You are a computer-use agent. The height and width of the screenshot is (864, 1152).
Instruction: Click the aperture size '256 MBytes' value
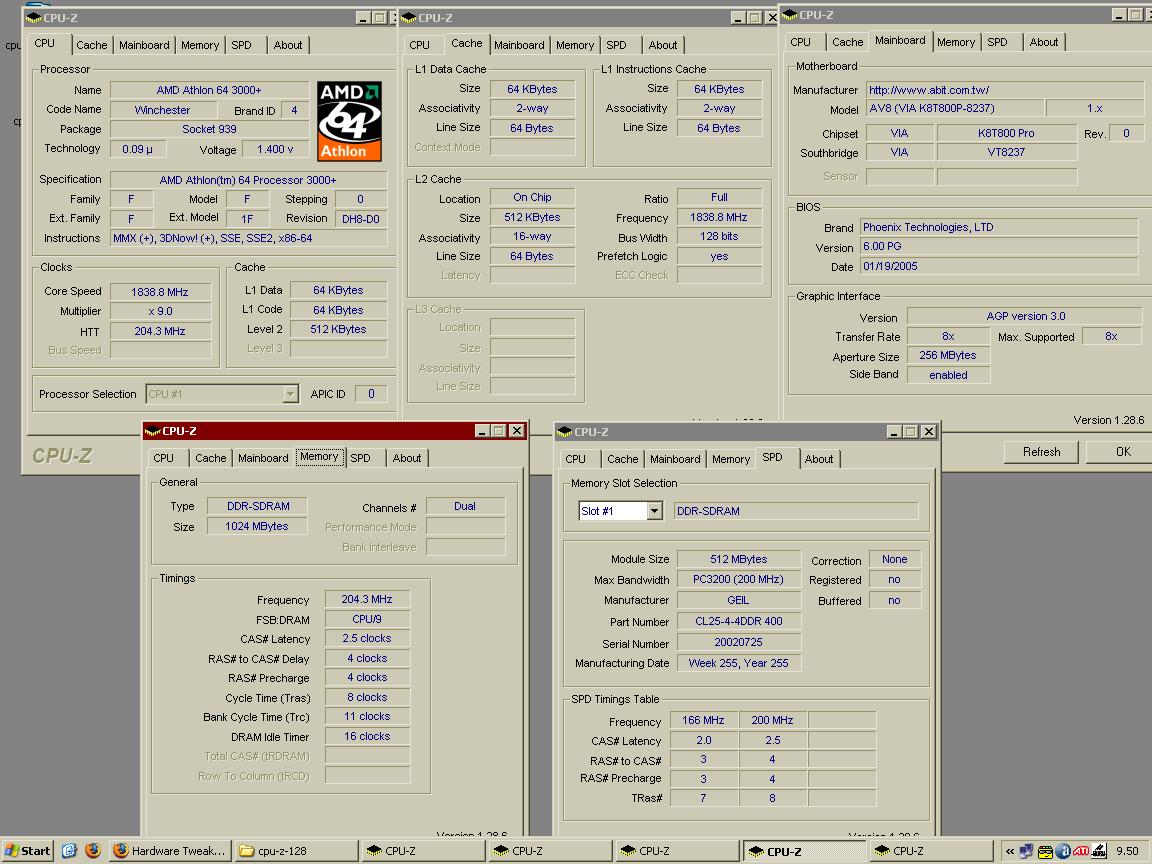(x=948, y=356)
